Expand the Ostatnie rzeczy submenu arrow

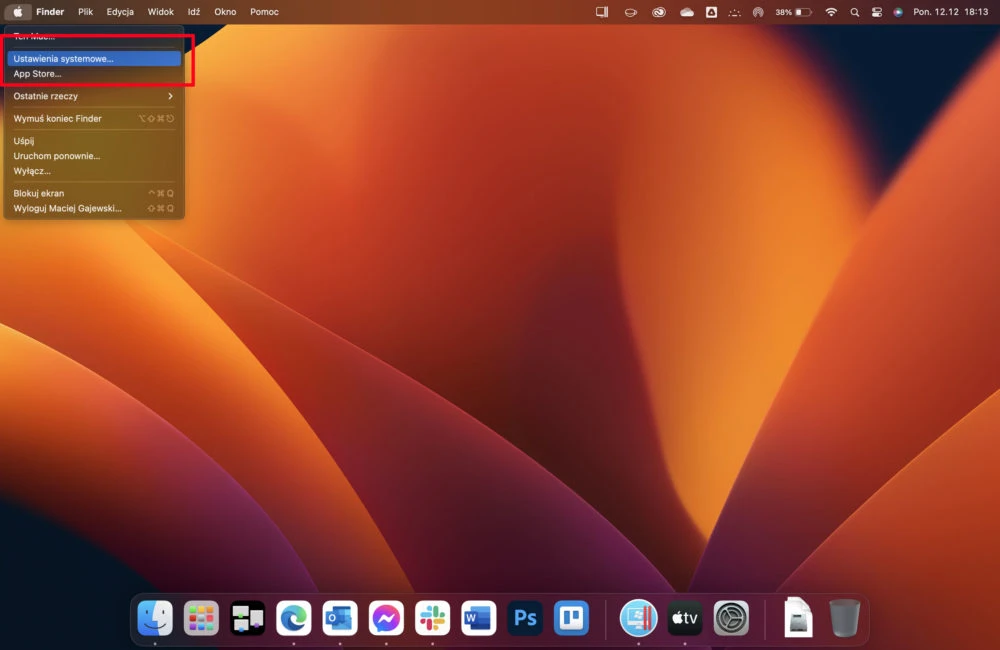point(170,96)
